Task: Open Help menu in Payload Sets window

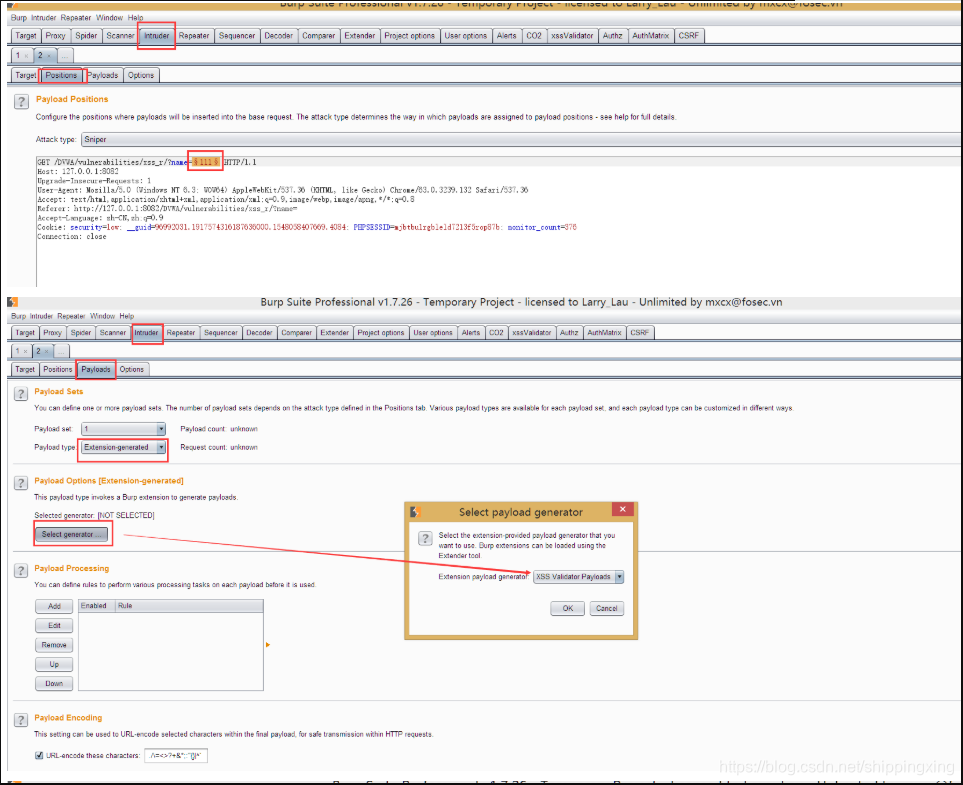Action: pyautogui.click(x=127, y=316)
